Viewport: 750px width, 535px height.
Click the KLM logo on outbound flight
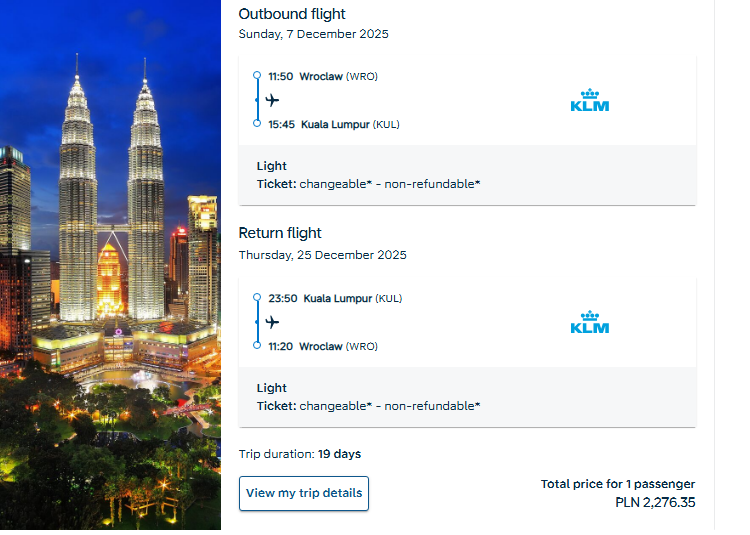[589, 100]
